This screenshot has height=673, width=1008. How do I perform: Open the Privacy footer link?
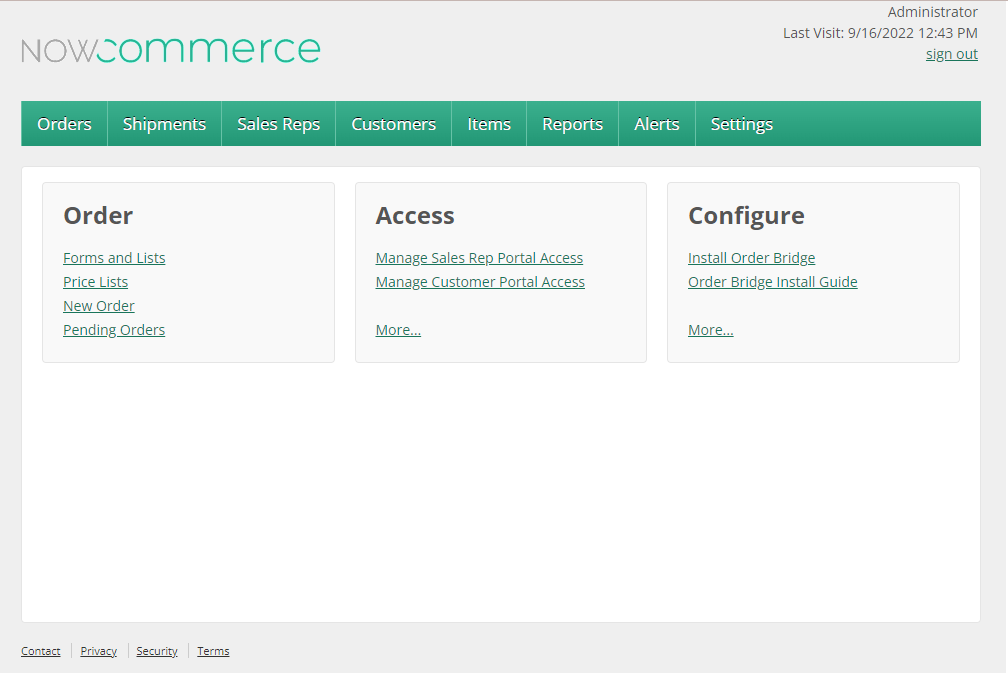point(98,651)
